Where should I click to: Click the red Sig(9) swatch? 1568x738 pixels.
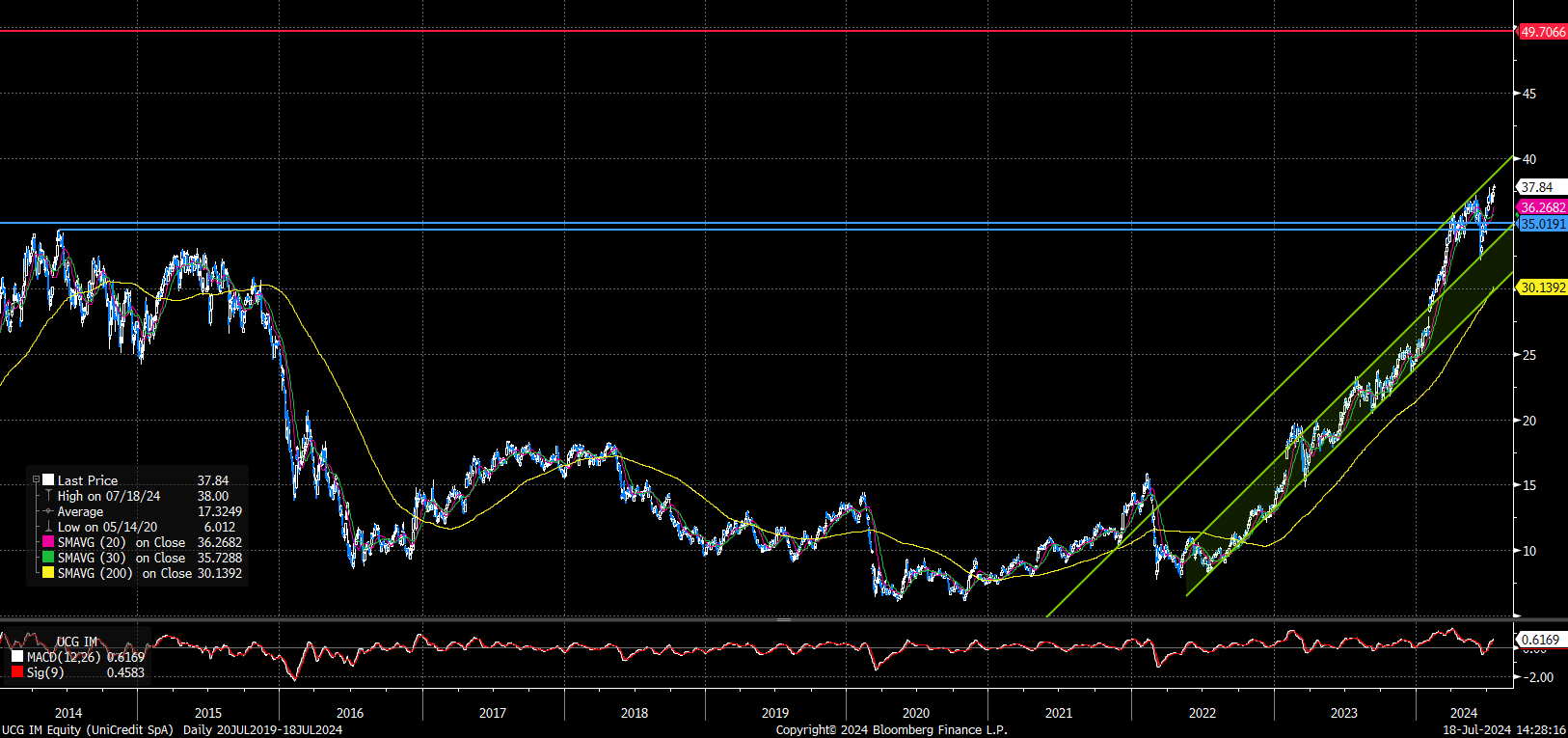17,672
